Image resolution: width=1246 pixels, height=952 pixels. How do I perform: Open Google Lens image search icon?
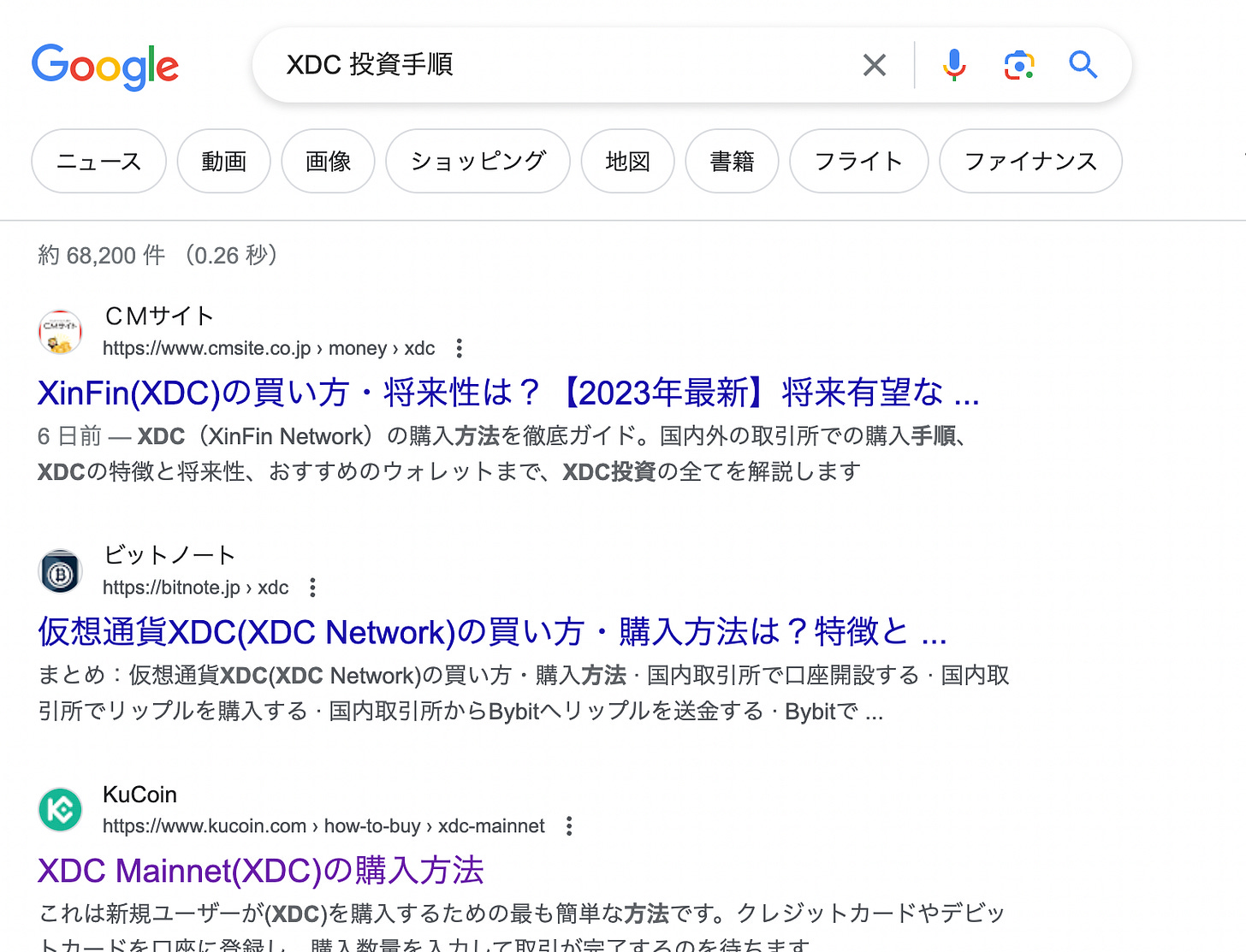(1019, 65)
